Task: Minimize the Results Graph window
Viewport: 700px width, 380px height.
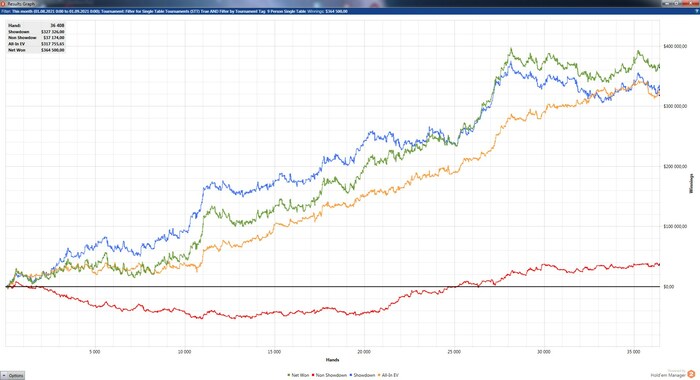Action: click(666, 4)
